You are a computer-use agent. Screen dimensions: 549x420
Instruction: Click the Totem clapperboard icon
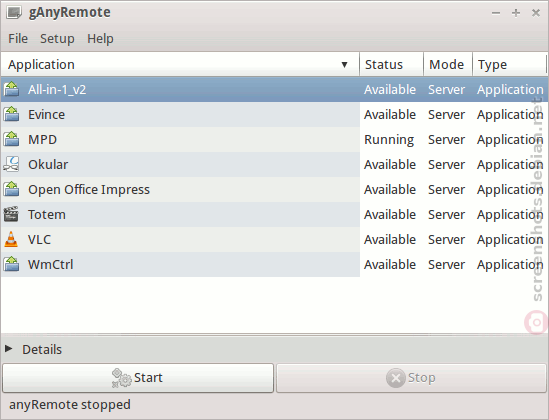[x=11, y=214]
